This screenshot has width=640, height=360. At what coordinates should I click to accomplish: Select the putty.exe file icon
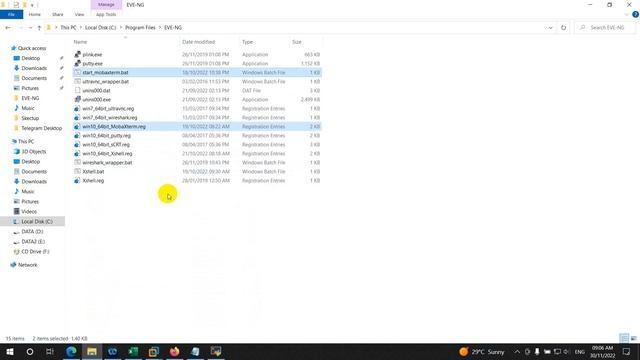coord(78,63)
